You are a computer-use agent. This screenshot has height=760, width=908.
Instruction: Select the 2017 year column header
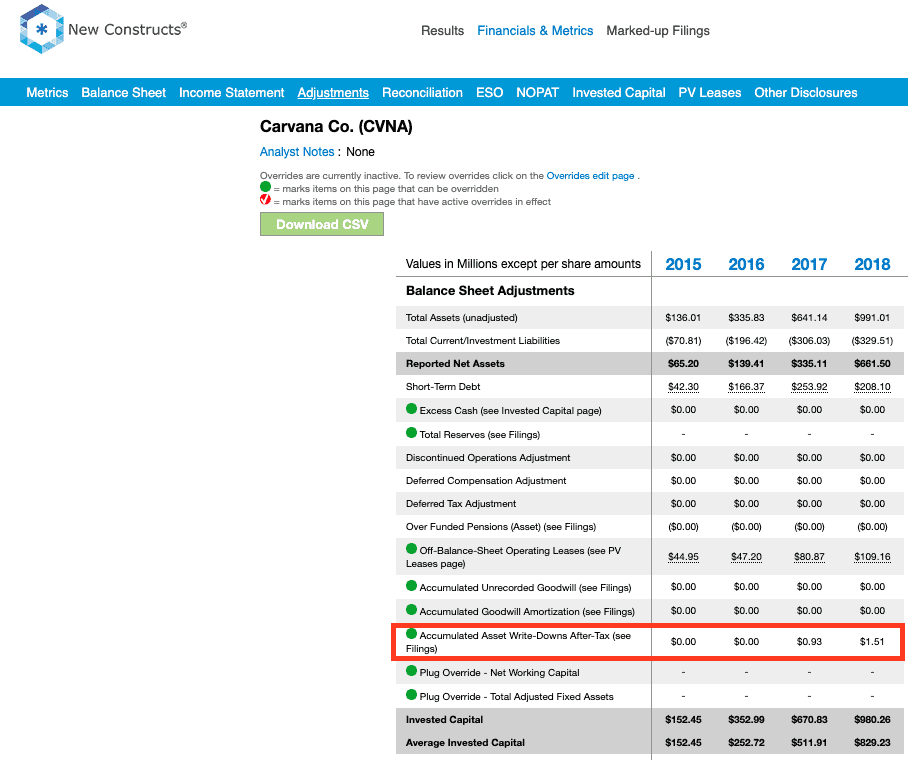[809, 265]
